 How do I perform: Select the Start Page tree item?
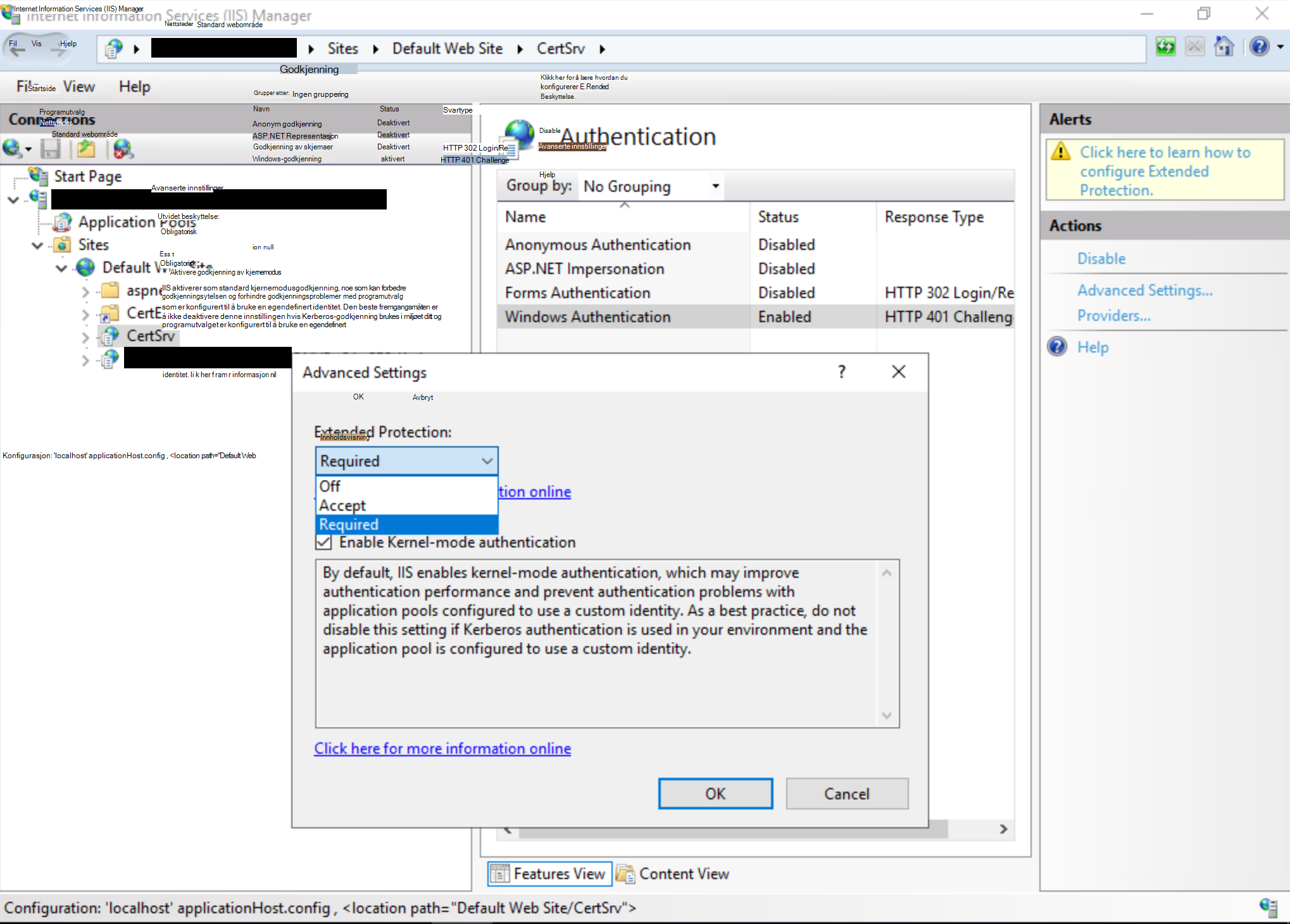(x=87, y=177)
